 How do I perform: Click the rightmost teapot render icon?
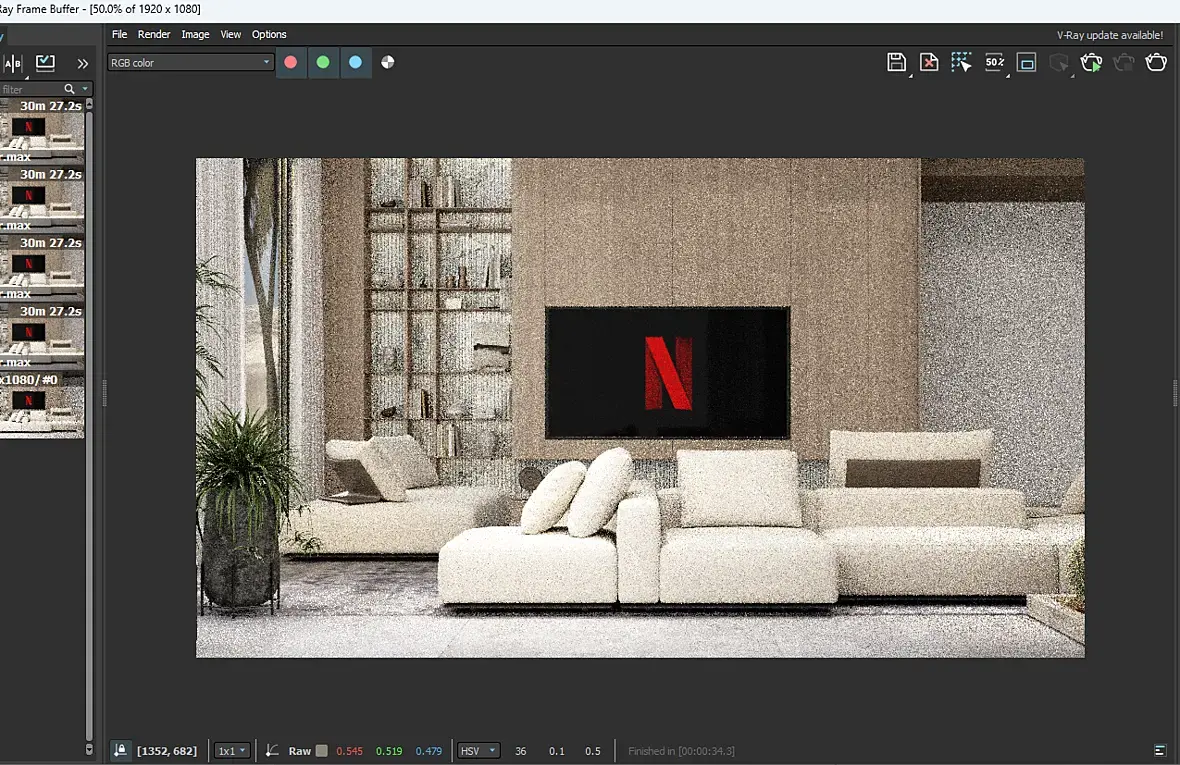tap(1156, 62)
